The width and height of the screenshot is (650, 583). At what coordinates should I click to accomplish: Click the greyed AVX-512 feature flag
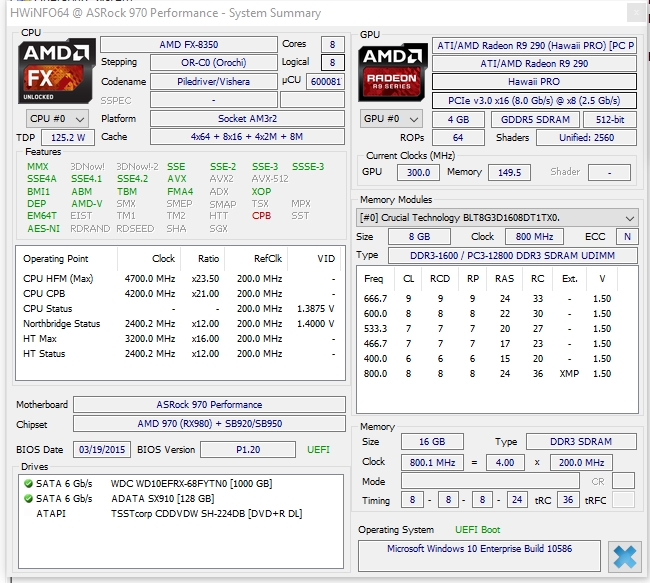[269, 179]
